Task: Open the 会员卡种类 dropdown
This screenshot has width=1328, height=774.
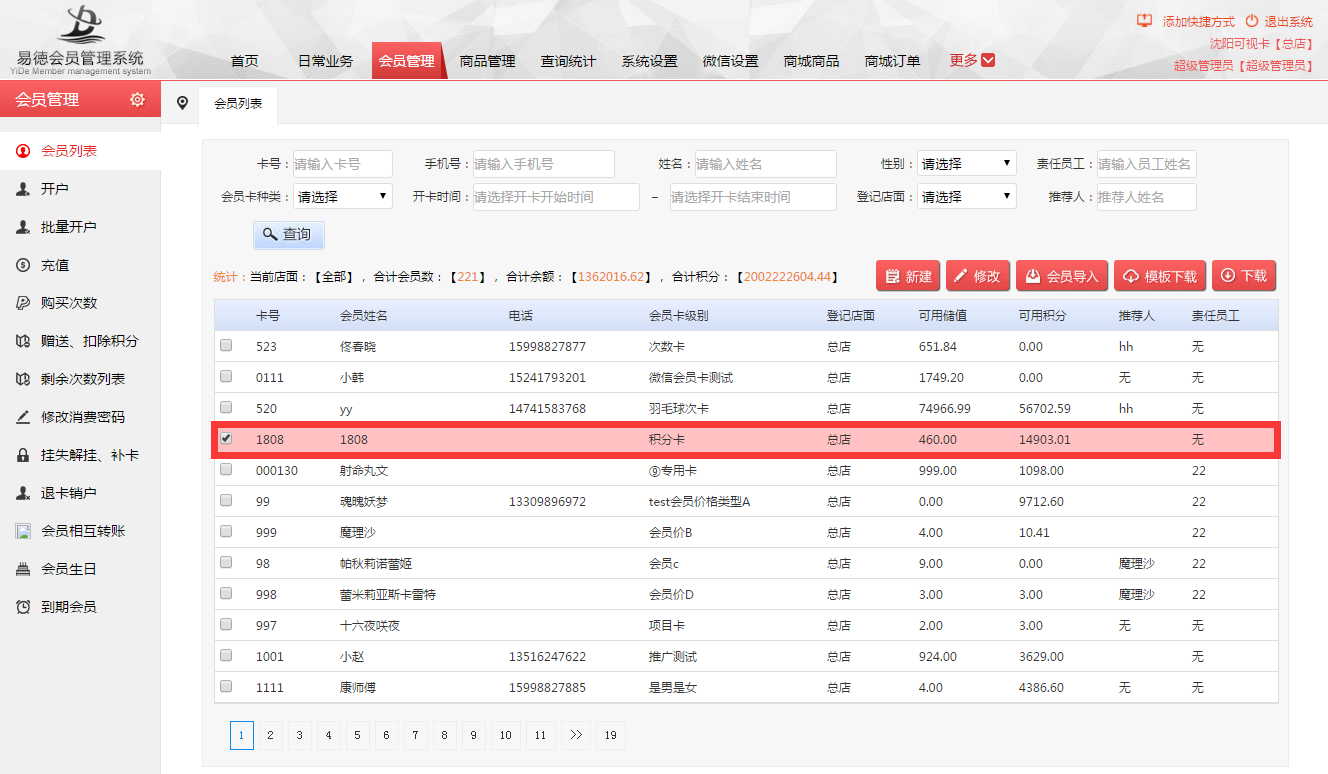Action: [x=343, y=197]
